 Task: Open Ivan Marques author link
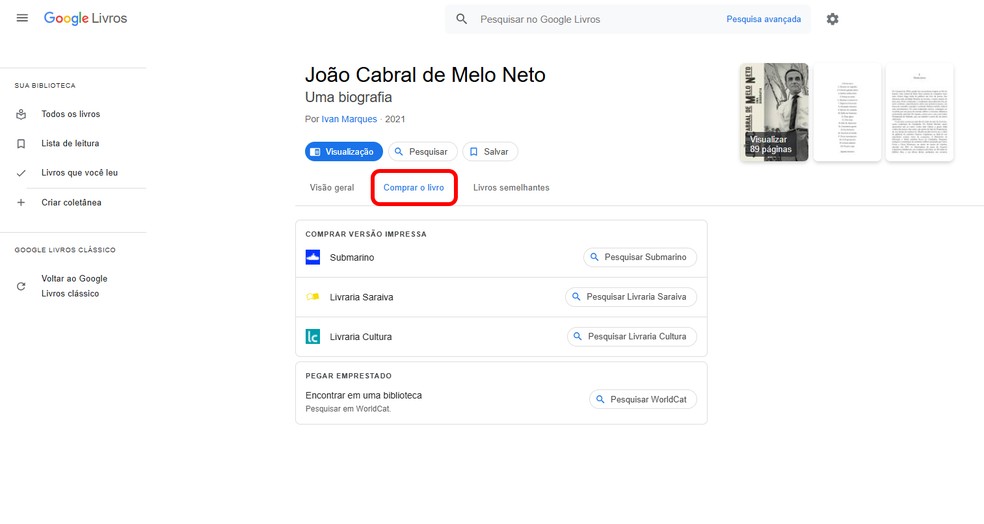point(349,119)
